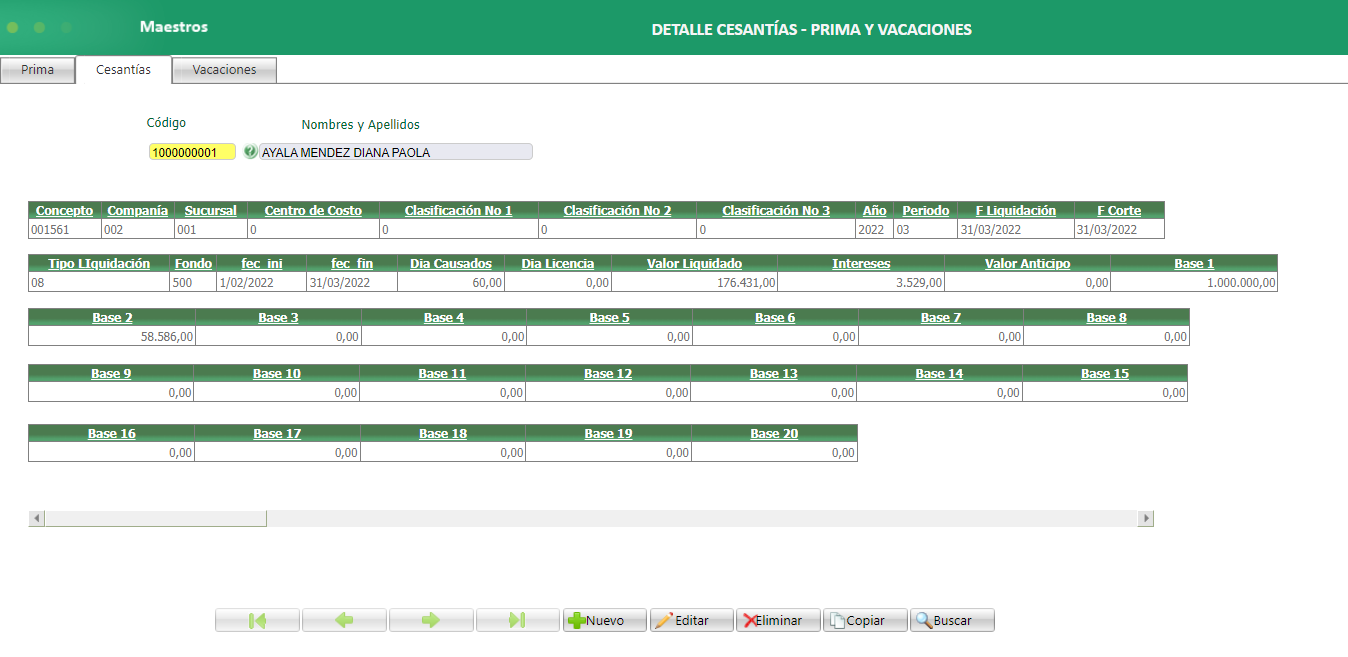Click the Dia Licencia header

point(558,263)
